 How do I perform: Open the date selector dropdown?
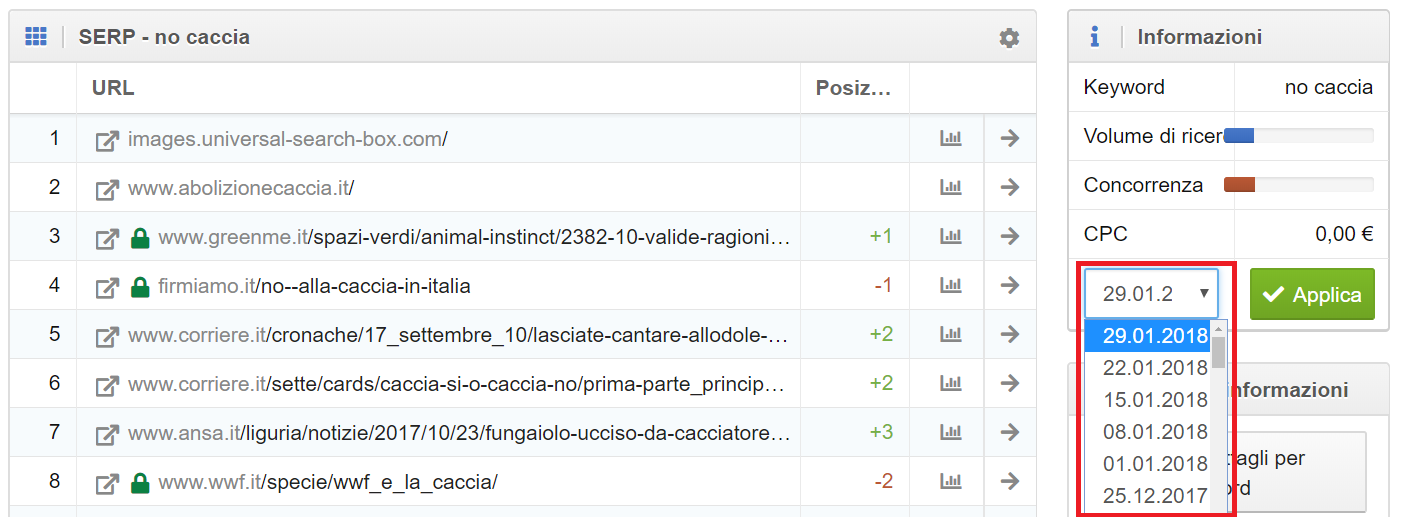pyautogui.click(x=1151, y=294)
